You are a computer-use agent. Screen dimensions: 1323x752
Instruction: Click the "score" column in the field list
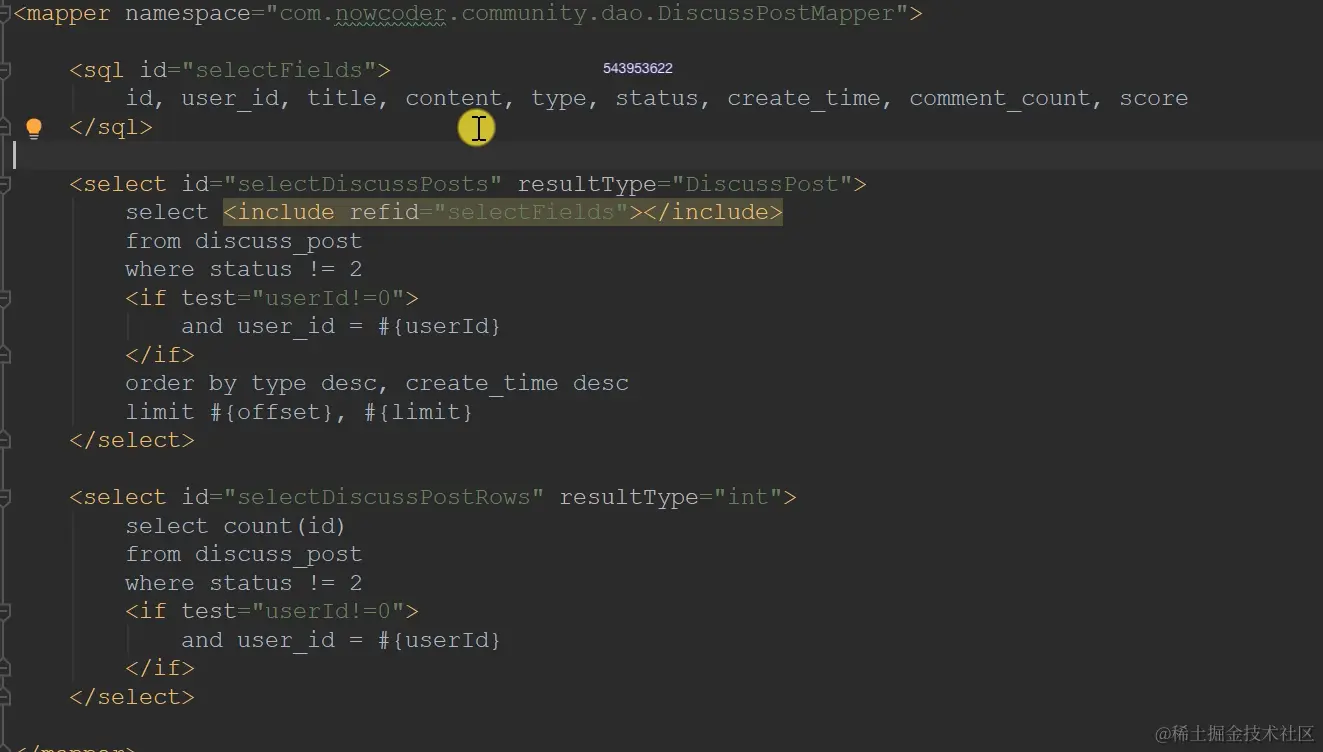(x=1154, y=98)
